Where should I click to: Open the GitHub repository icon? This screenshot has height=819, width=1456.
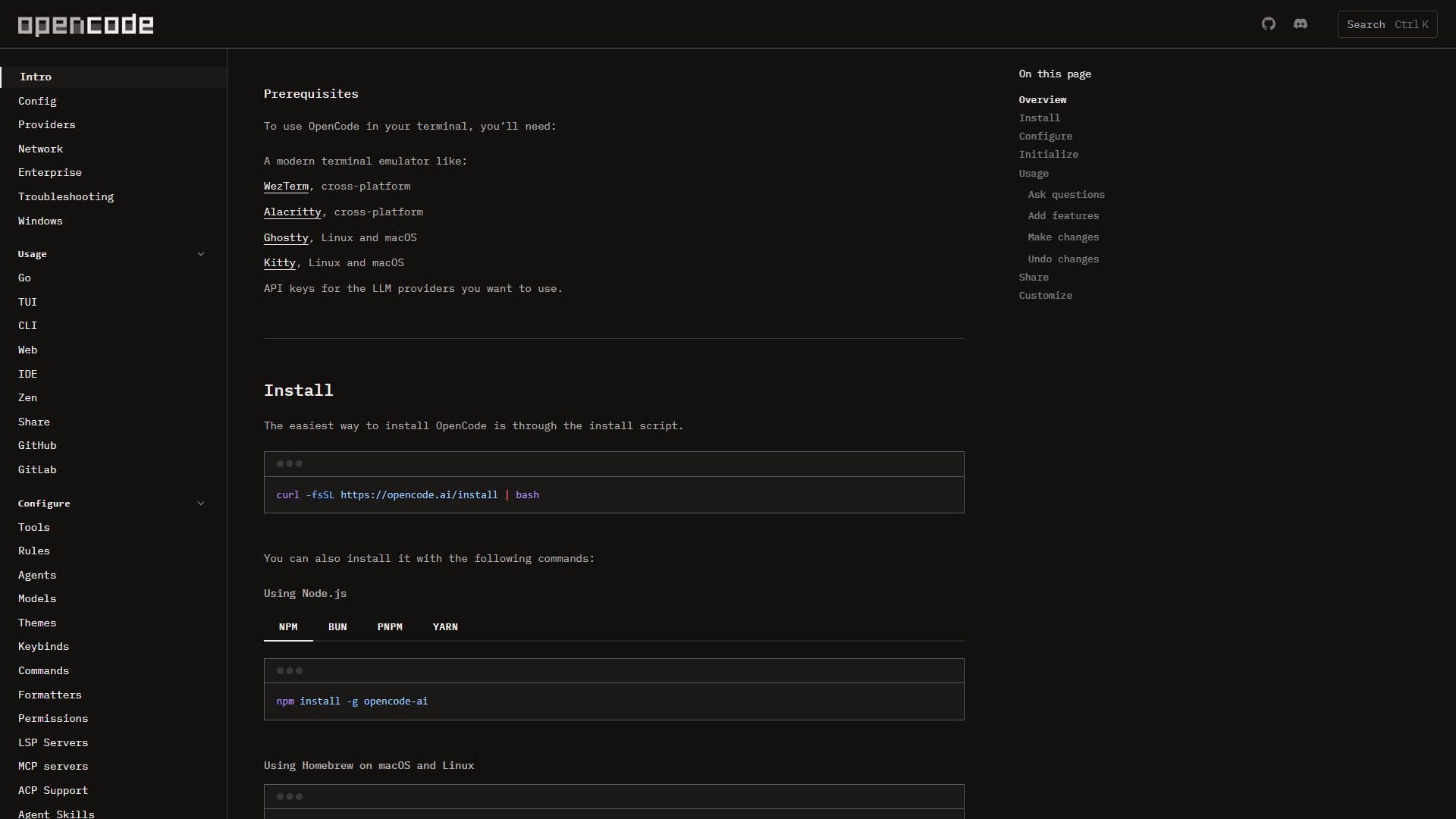coord(1269,24)
